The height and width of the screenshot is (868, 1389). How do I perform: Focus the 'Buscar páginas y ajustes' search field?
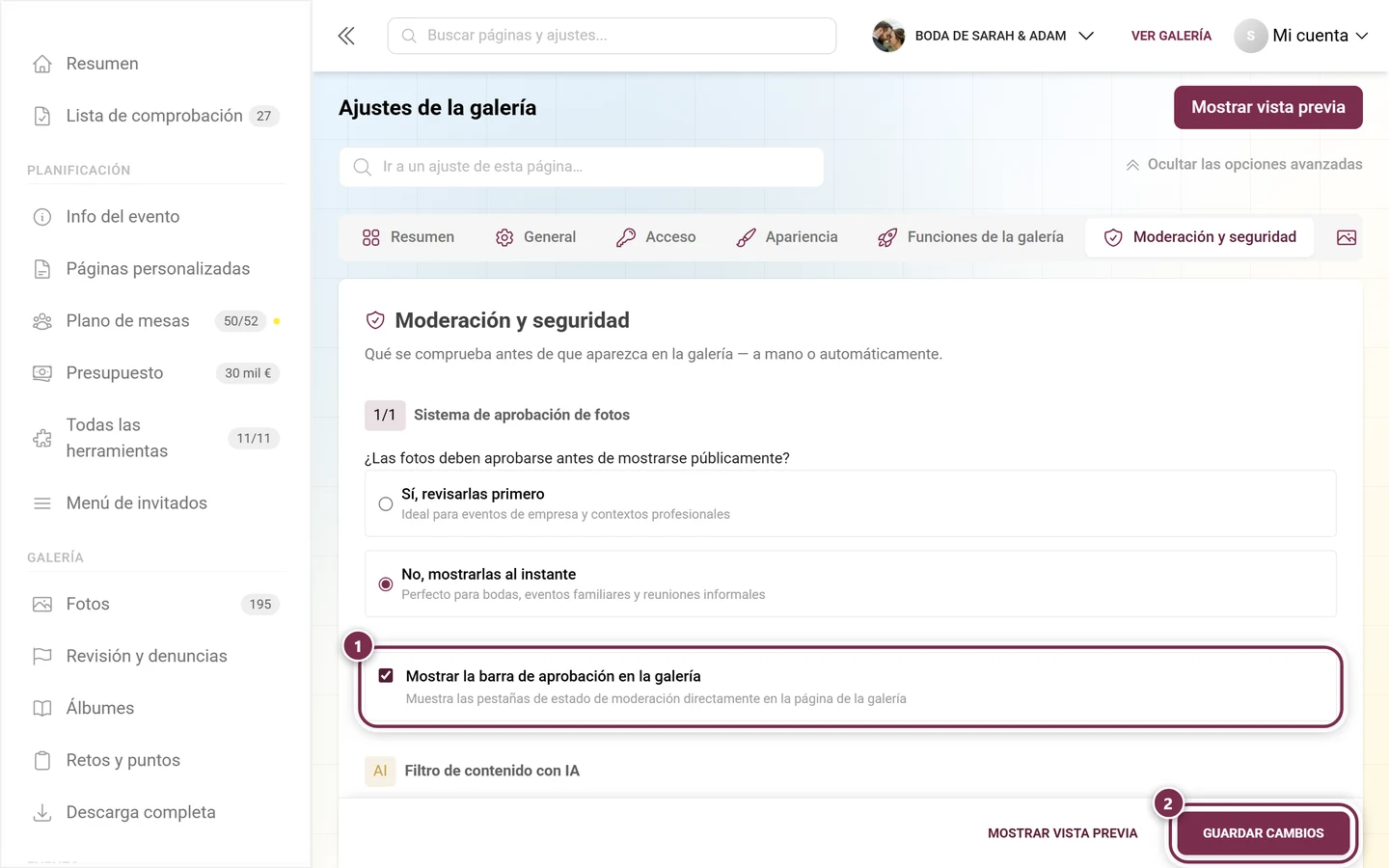(x=612, y=36)
